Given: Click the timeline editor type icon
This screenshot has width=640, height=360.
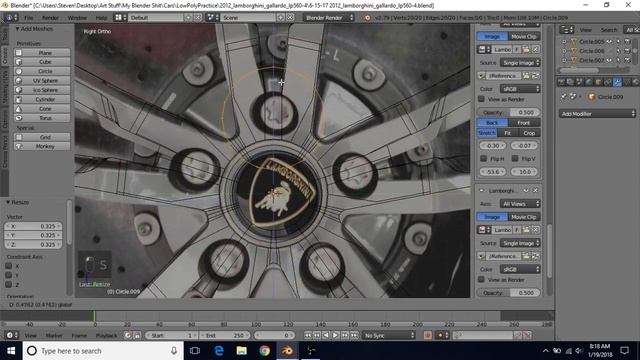Looking at the screenshot, I should 11,335.
